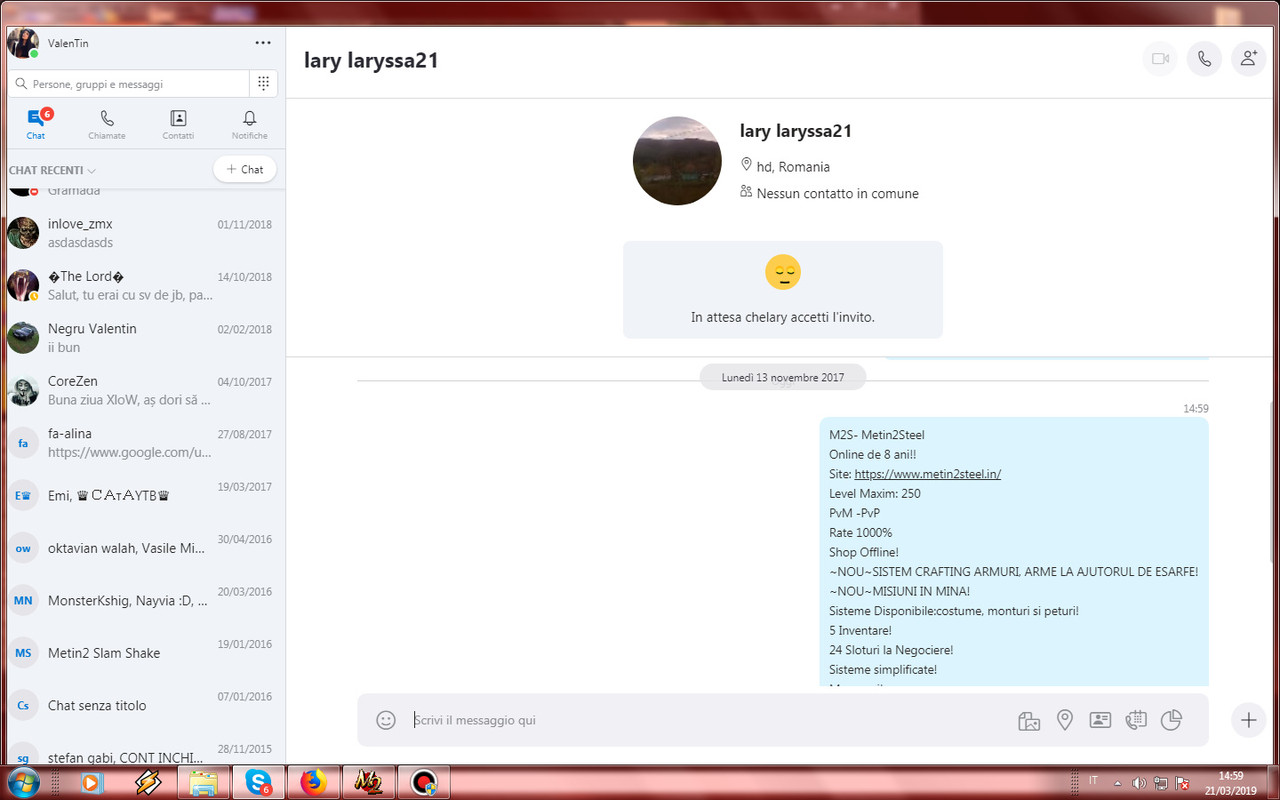
Task: Open Winamp from the taskbar
Action: tap(148, 782)
